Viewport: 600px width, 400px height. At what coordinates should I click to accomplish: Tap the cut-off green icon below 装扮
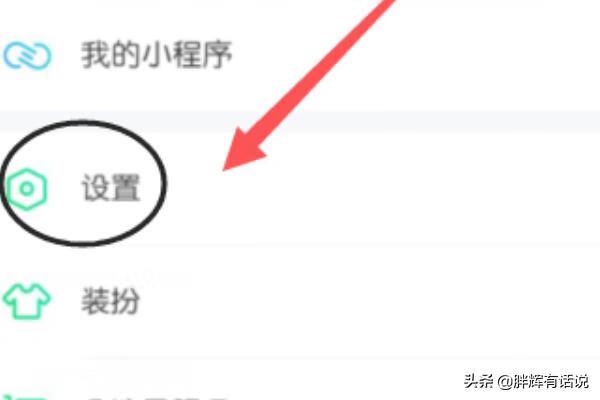(26, 397)
